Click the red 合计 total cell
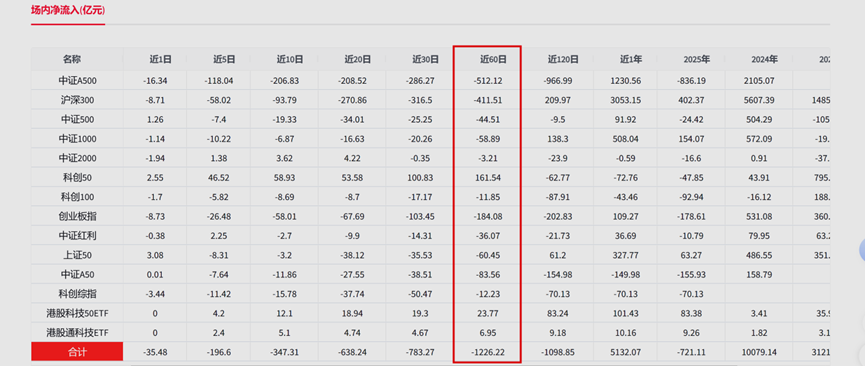Screen dimensions: 865x366 point(77,352)
